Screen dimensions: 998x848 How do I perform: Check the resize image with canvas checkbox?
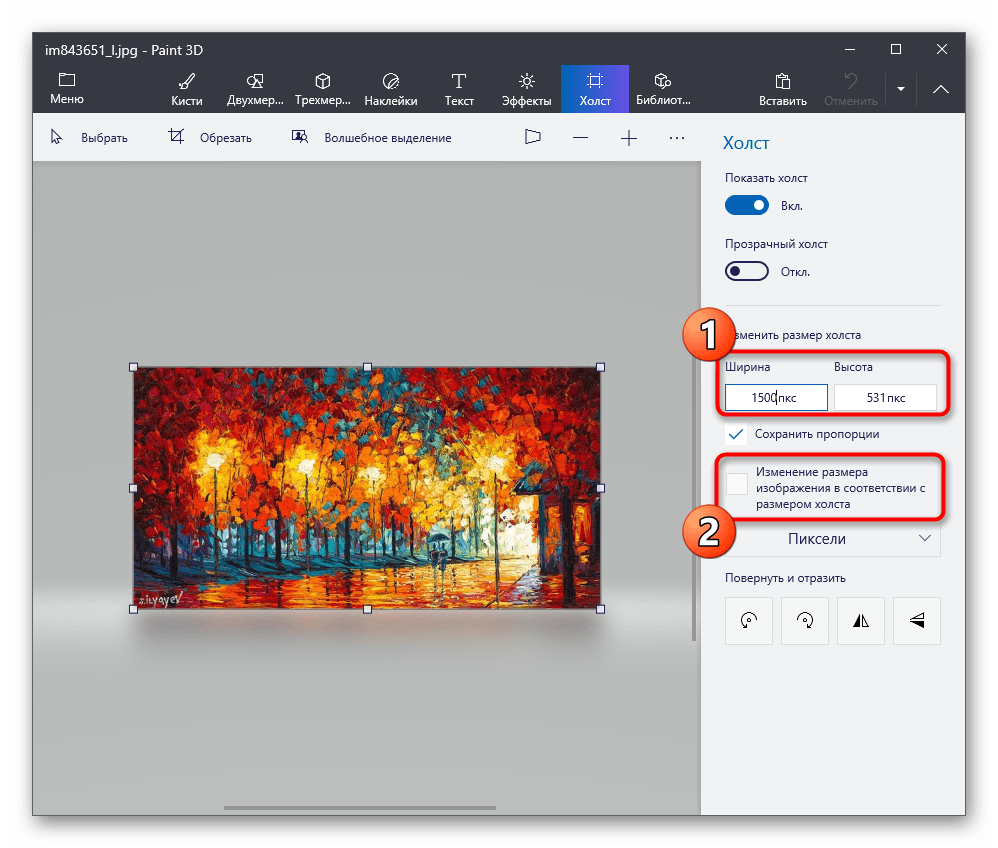(737, 484)
